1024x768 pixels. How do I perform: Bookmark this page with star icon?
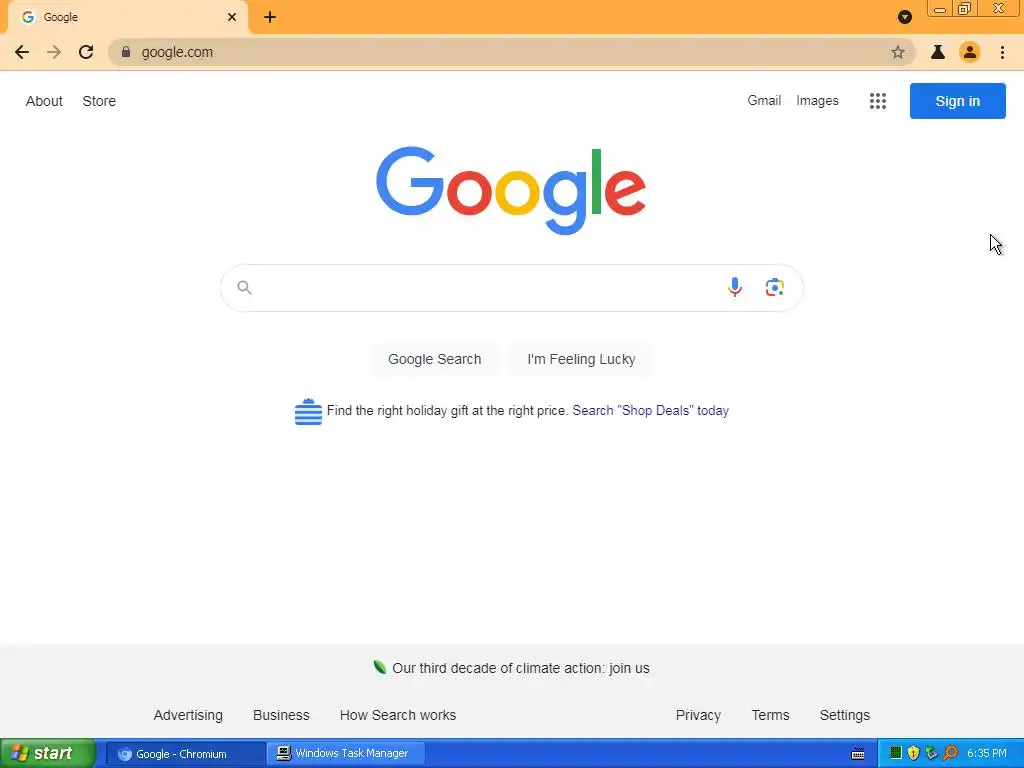[x=898, y=52]
